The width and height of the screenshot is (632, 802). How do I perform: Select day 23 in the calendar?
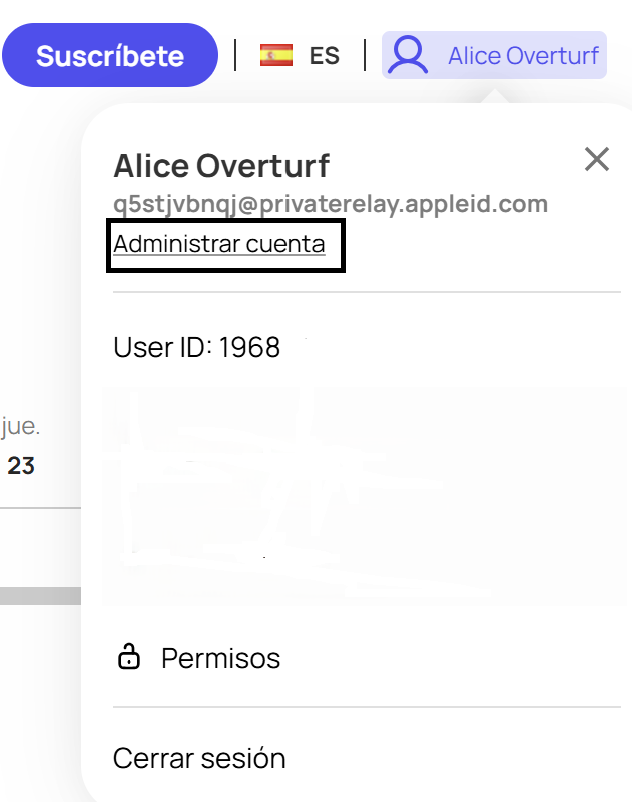(21, 465)
